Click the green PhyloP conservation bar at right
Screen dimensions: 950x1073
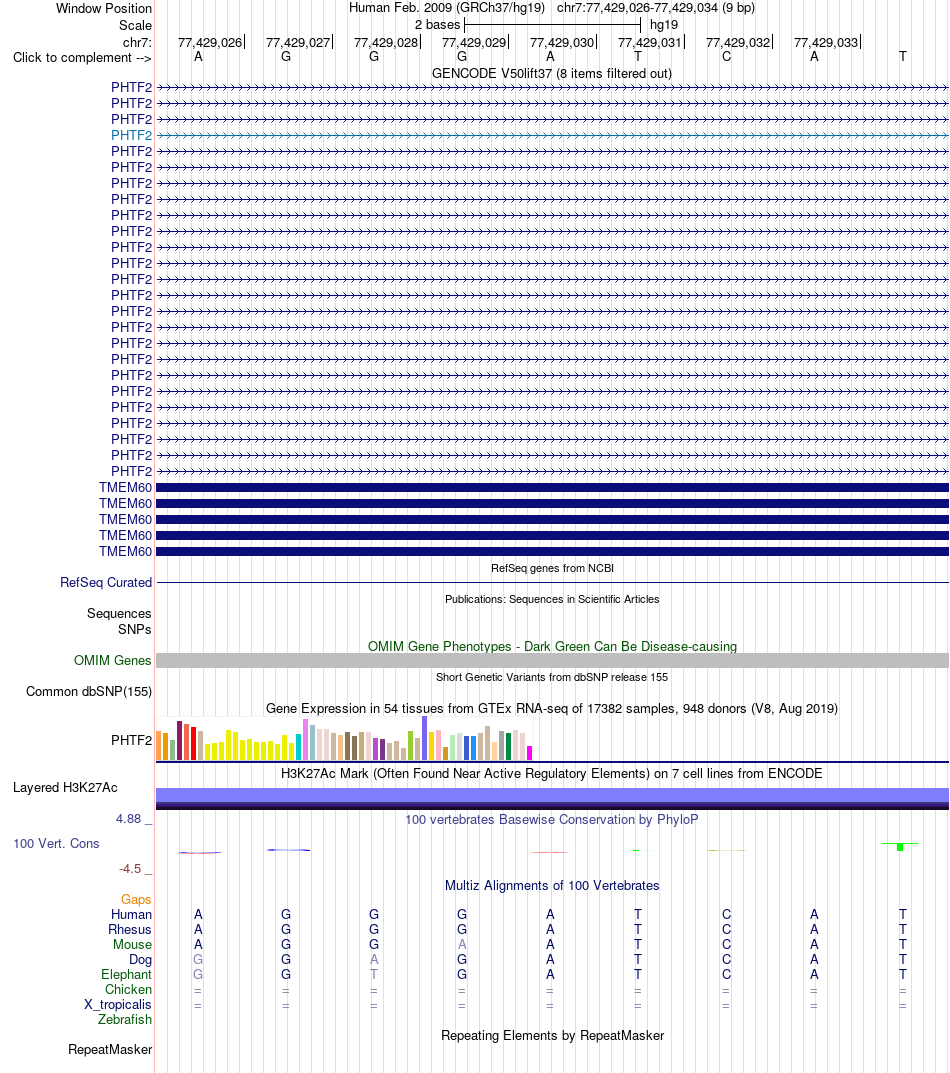[900, 846]
